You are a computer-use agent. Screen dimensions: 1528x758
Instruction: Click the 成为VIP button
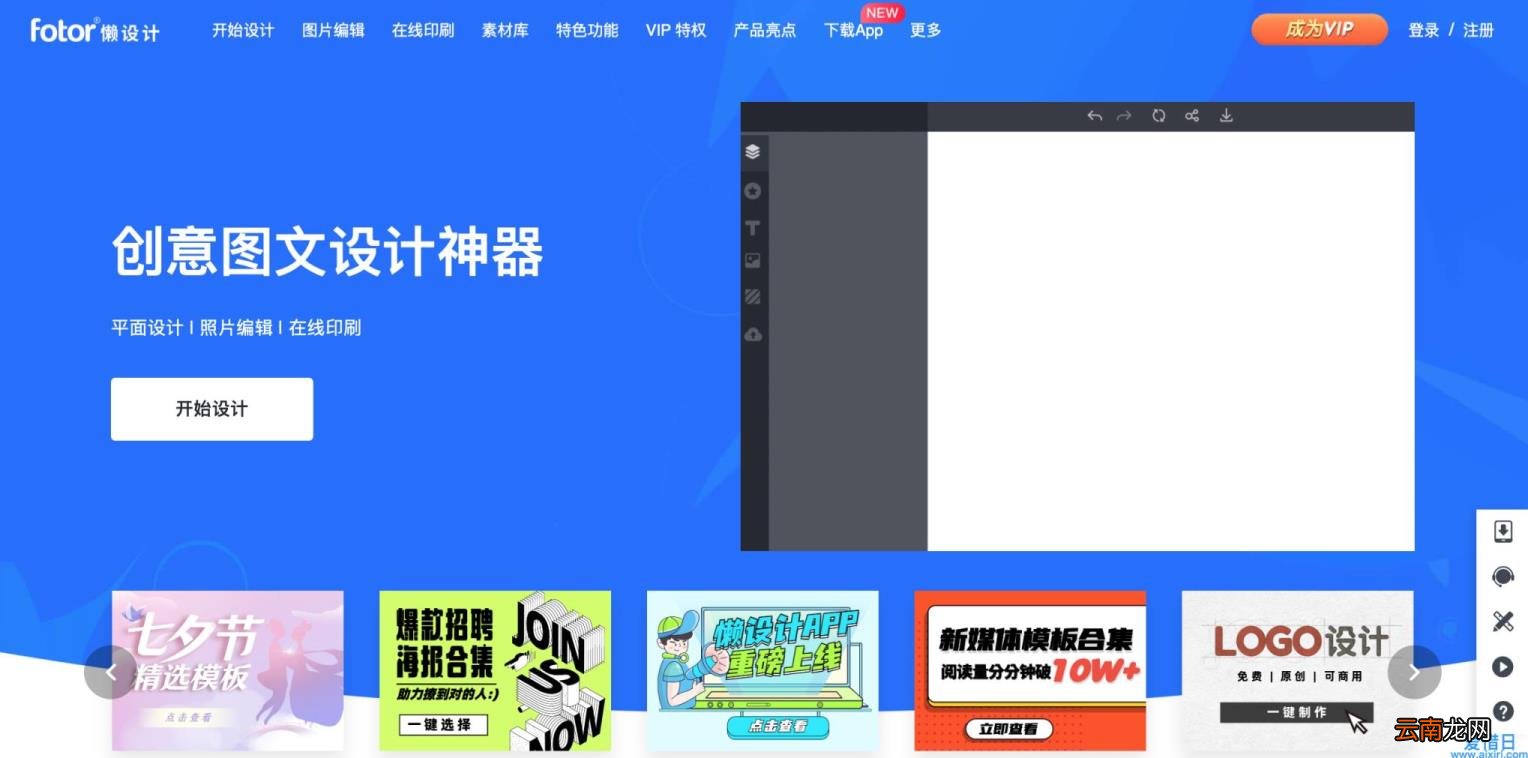[1318, 29]
